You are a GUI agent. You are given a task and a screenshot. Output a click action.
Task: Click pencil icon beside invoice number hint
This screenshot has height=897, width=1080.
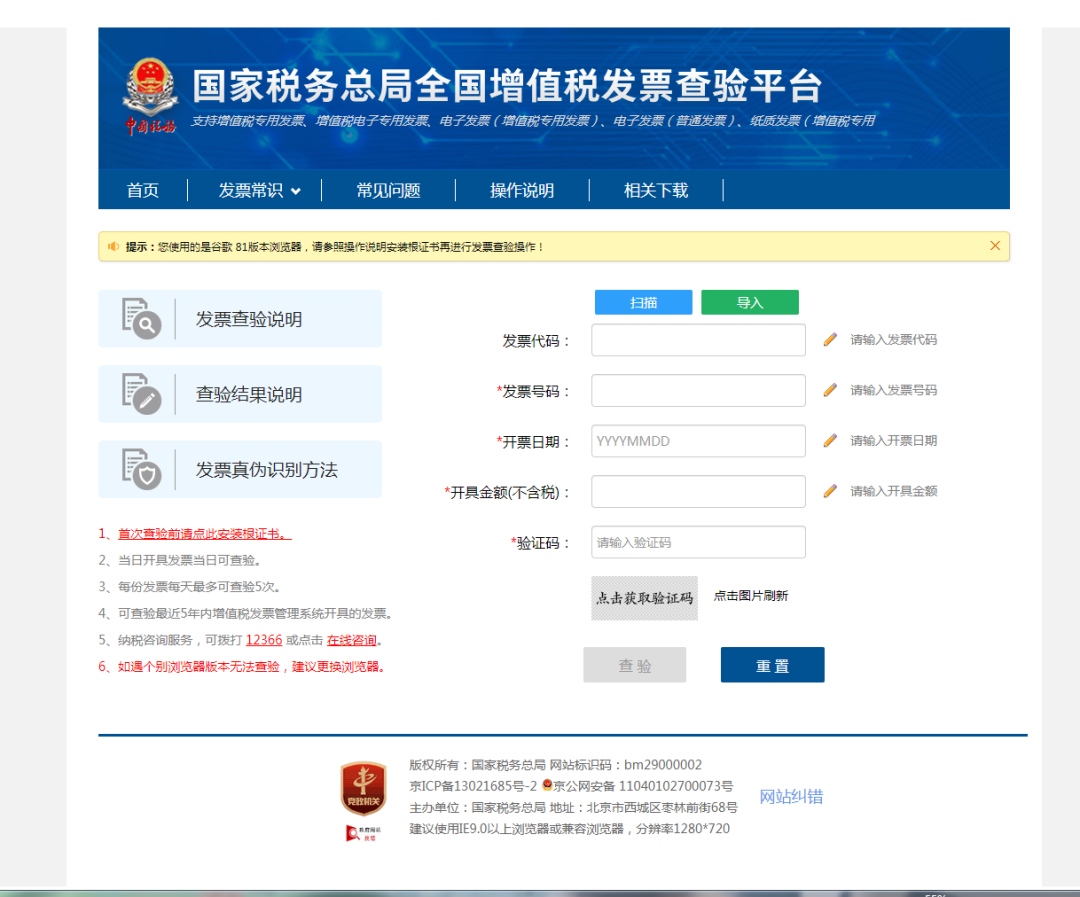point(831,390)
